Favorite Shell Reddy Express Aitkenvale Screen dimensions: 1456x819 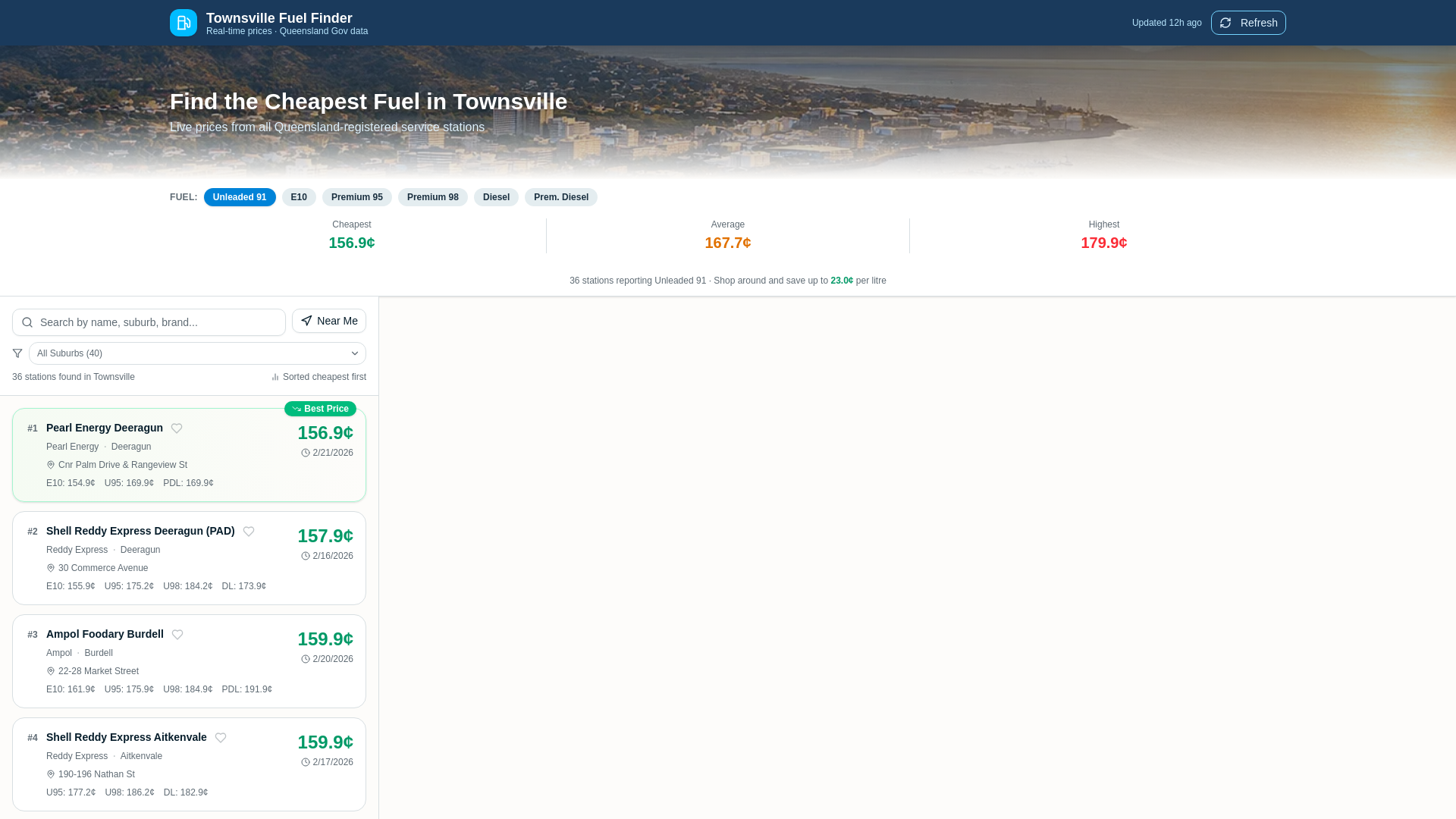coord(221,738)
